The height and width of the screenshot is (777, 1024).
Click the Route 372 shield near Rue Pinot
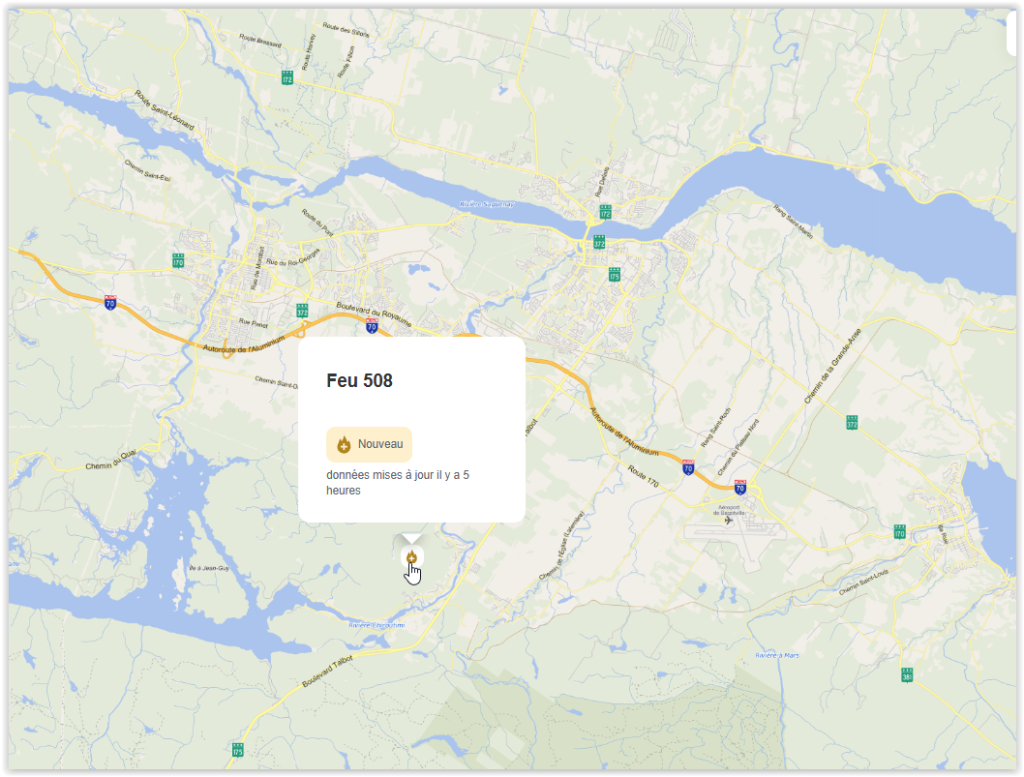[x=302, y=311]
